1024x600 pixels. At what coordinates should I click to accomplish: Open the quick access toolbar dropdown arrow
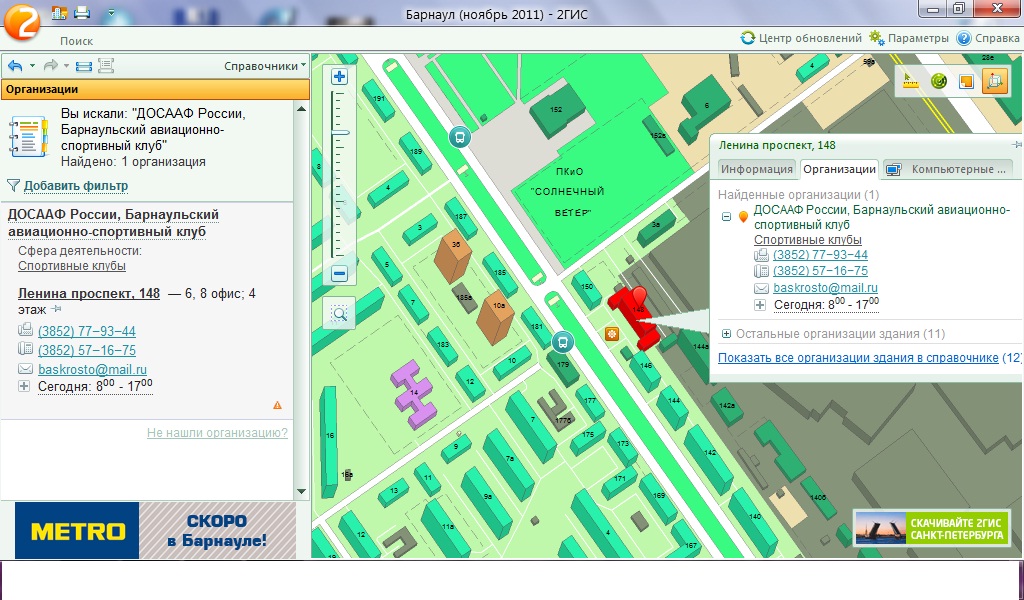(x=111, y=12)
